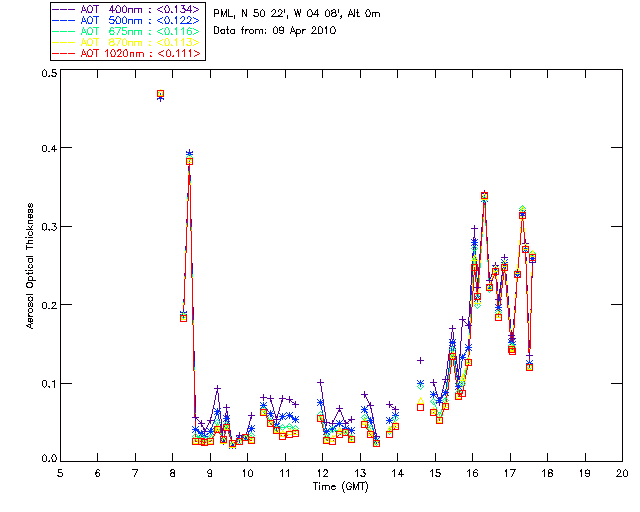Click the x-axis tick label 9
This screenshot has width=640, height=512.
pyautogui.click(x=210, y=473)
